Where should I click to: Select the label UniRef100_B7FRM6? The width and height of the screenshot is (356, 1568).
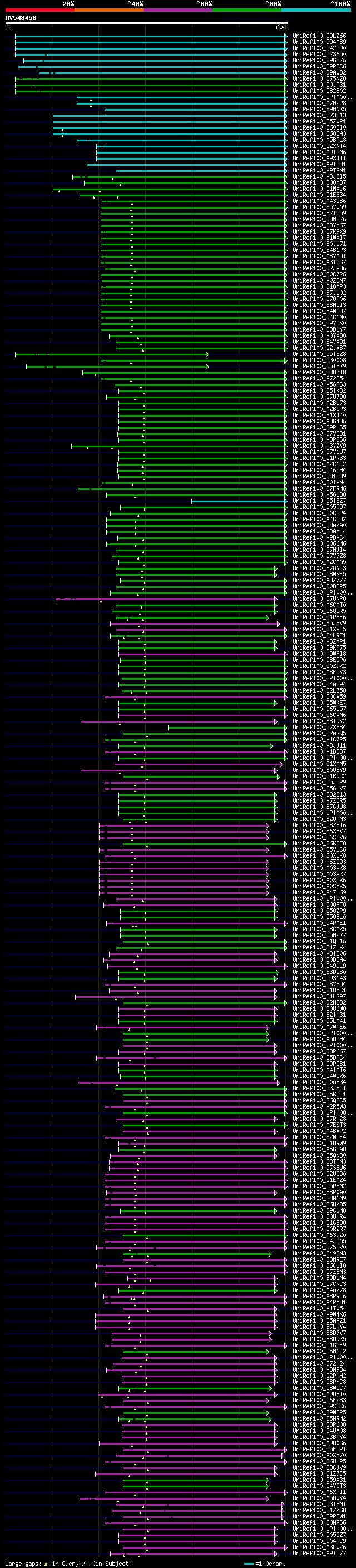point(319,489)
